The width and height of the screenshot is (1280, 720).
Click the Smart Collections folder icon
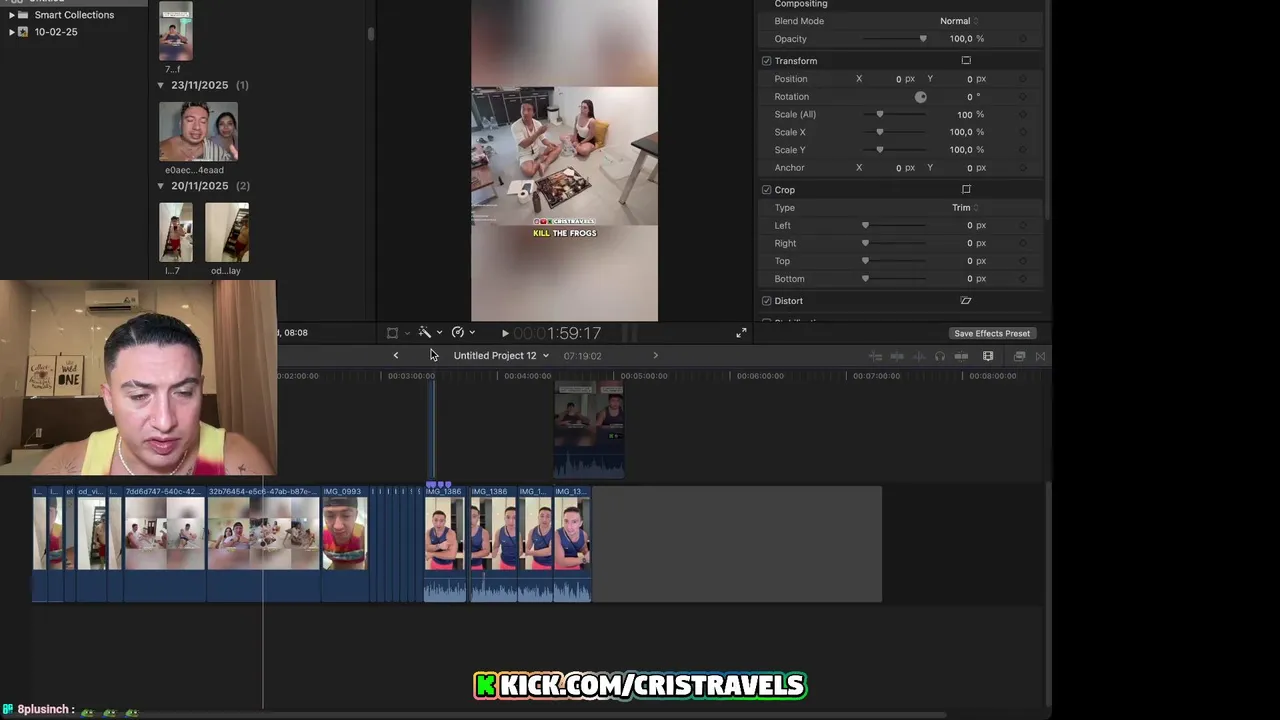(x=23, y=15)
